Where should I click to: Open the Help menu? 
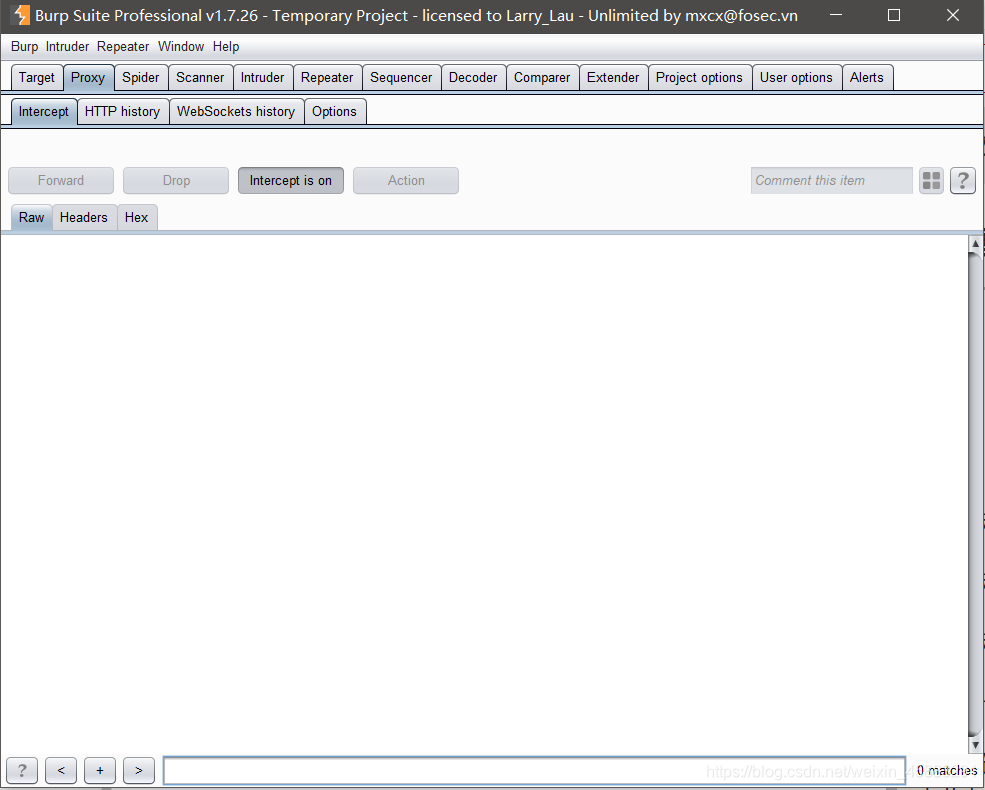pyautogui.click(x=226, y=46)
